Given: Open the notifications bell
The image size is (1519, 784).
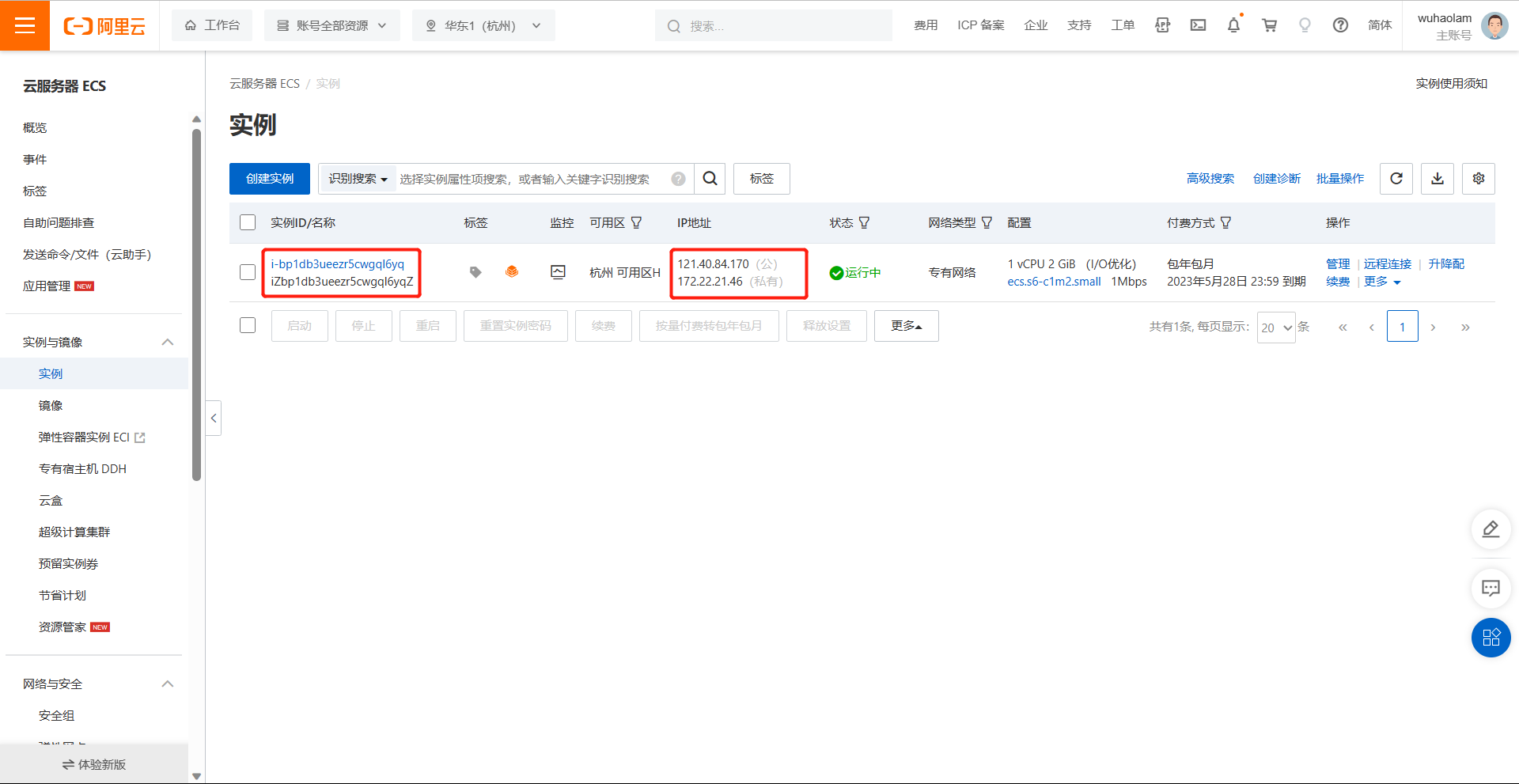Looking at the screenshot, I should point(1233,25).
